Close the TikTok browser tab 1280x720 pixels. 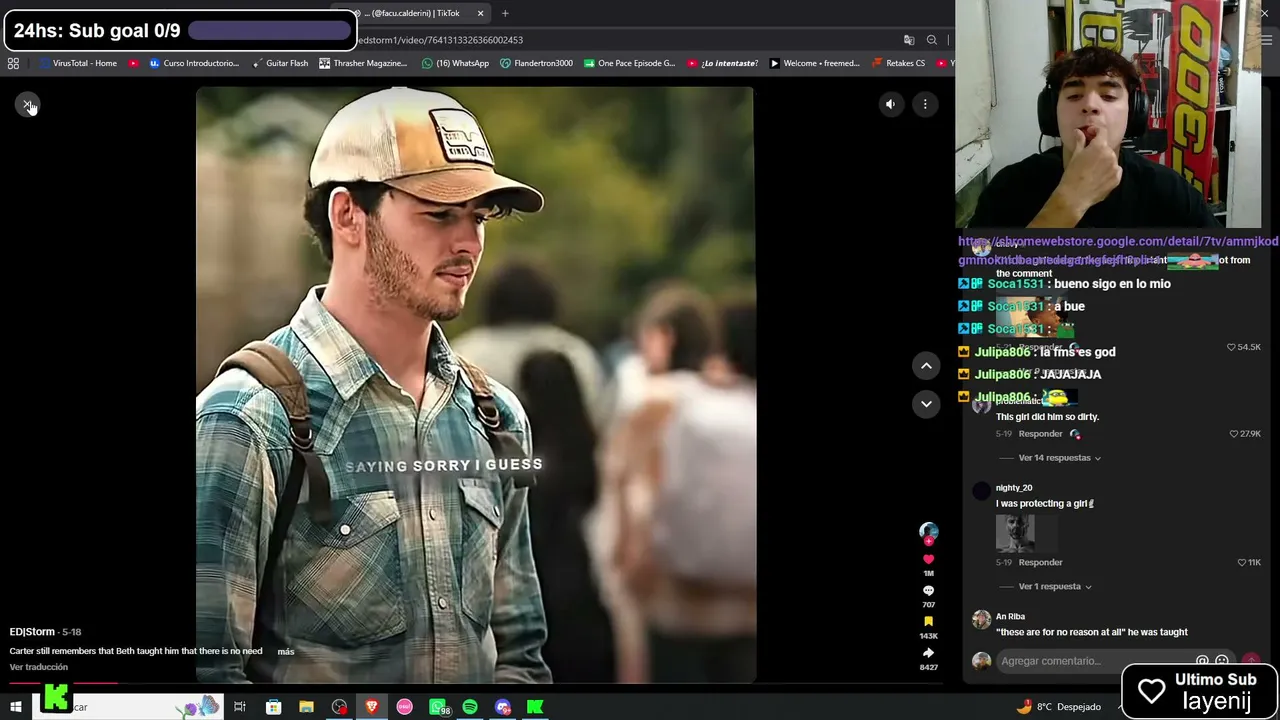480,13
